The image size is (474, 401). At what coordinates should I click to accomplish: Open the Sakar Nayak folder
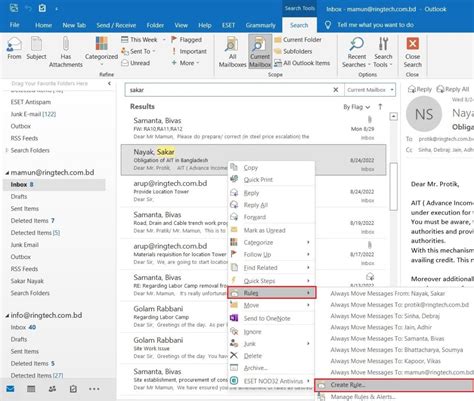(x=27, y=281)
